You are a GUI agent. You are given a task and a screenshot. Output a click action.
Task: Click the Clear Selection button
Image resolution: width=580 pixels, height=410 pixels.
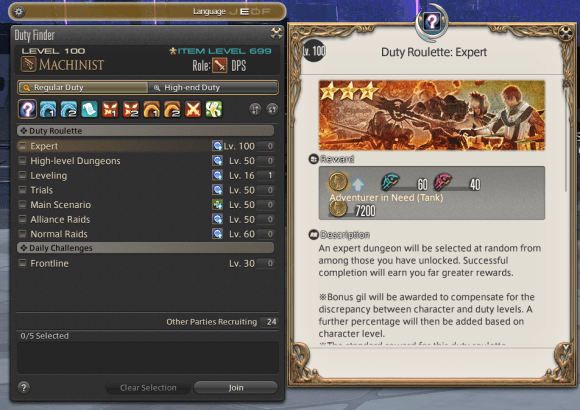[x=148, y=387]
